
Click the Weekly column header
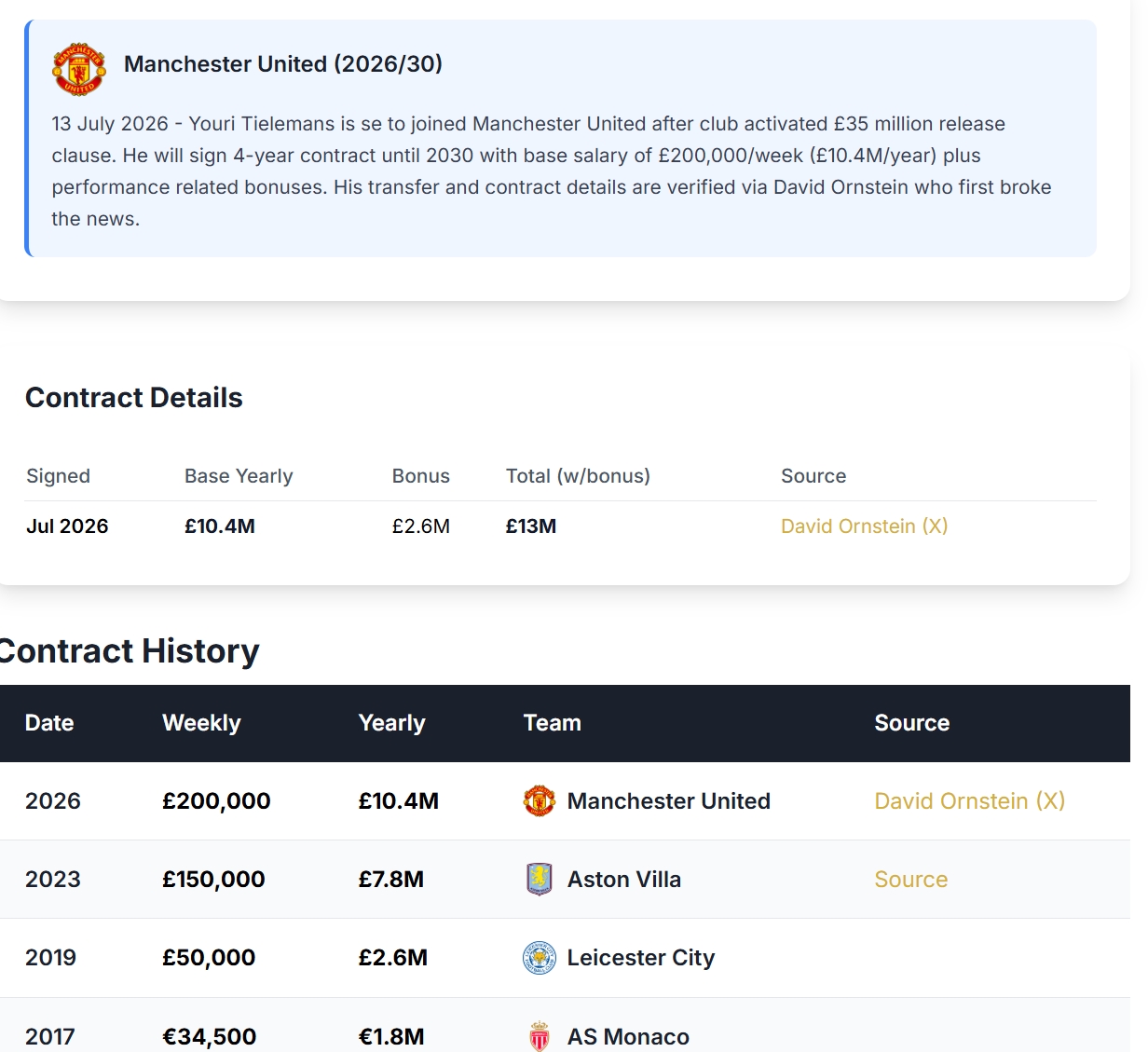pos(201,723)
